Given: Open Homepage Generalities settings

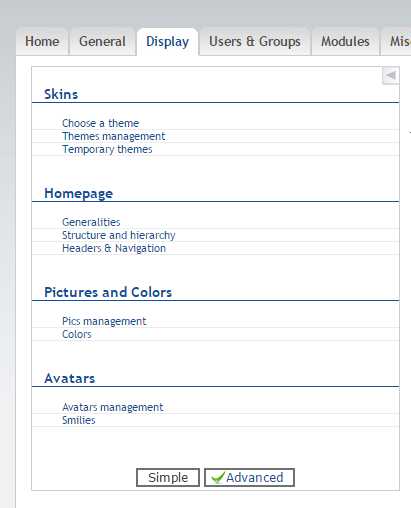Looking at the screenshot, I should 91,222.
